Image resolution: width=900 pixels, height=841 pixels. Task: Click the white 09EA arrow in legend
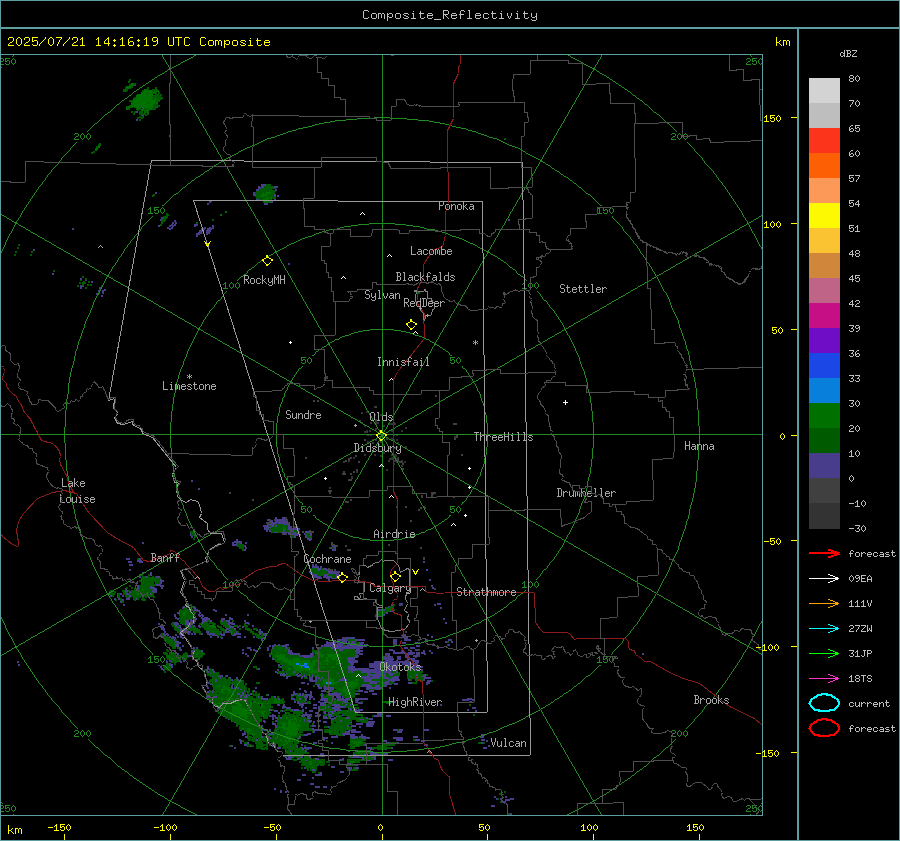pos(824,579)
